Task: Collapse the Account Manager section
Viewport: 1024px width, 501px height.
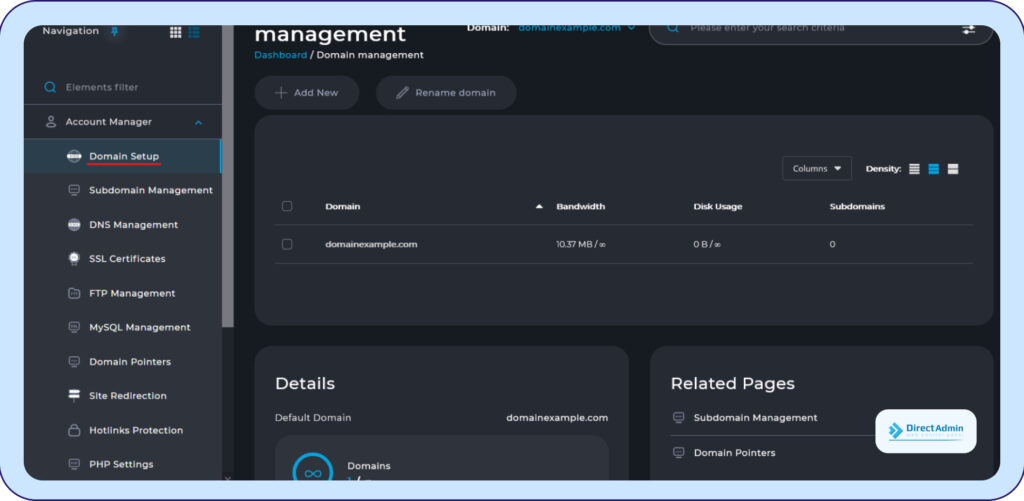Action: click(x=199, y=122)
